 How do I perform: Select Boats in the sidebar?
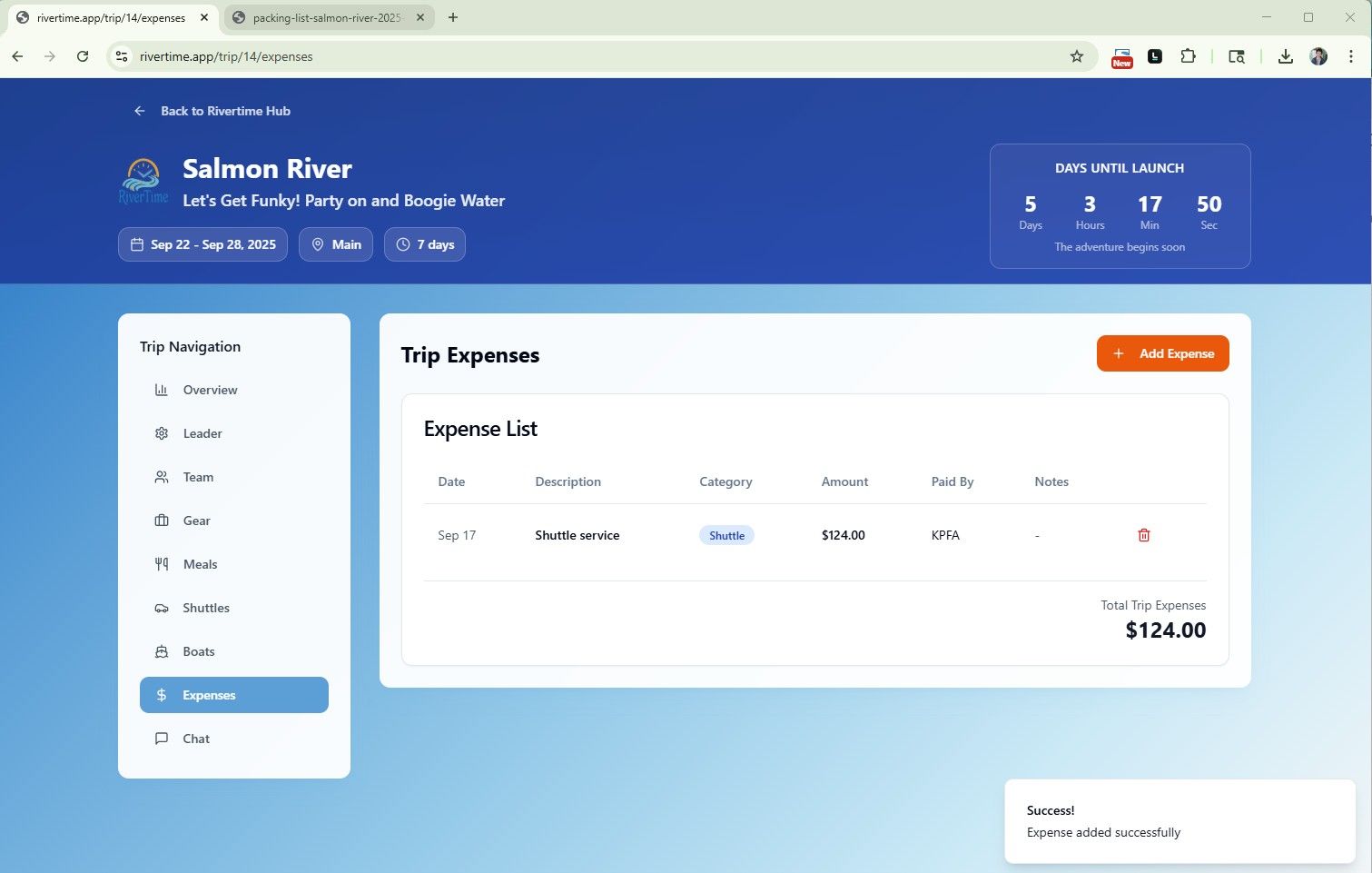point(198,651)
